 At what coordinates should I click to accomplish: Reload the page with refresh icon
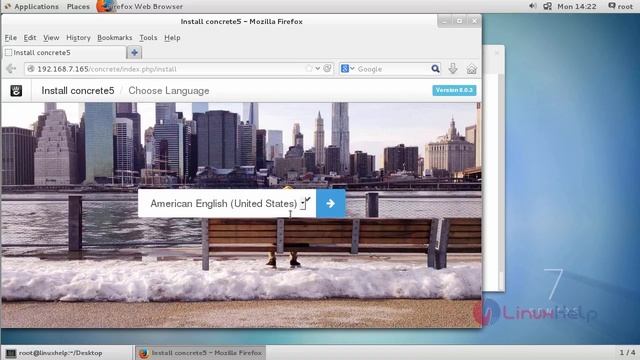[327, 69]
